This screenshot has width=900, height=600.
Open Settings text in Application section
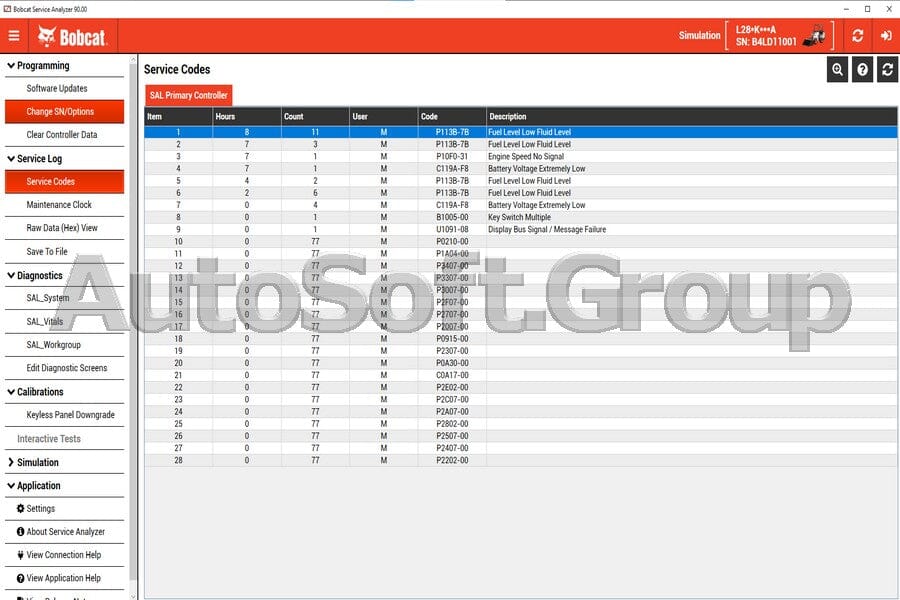pos(41,509)
